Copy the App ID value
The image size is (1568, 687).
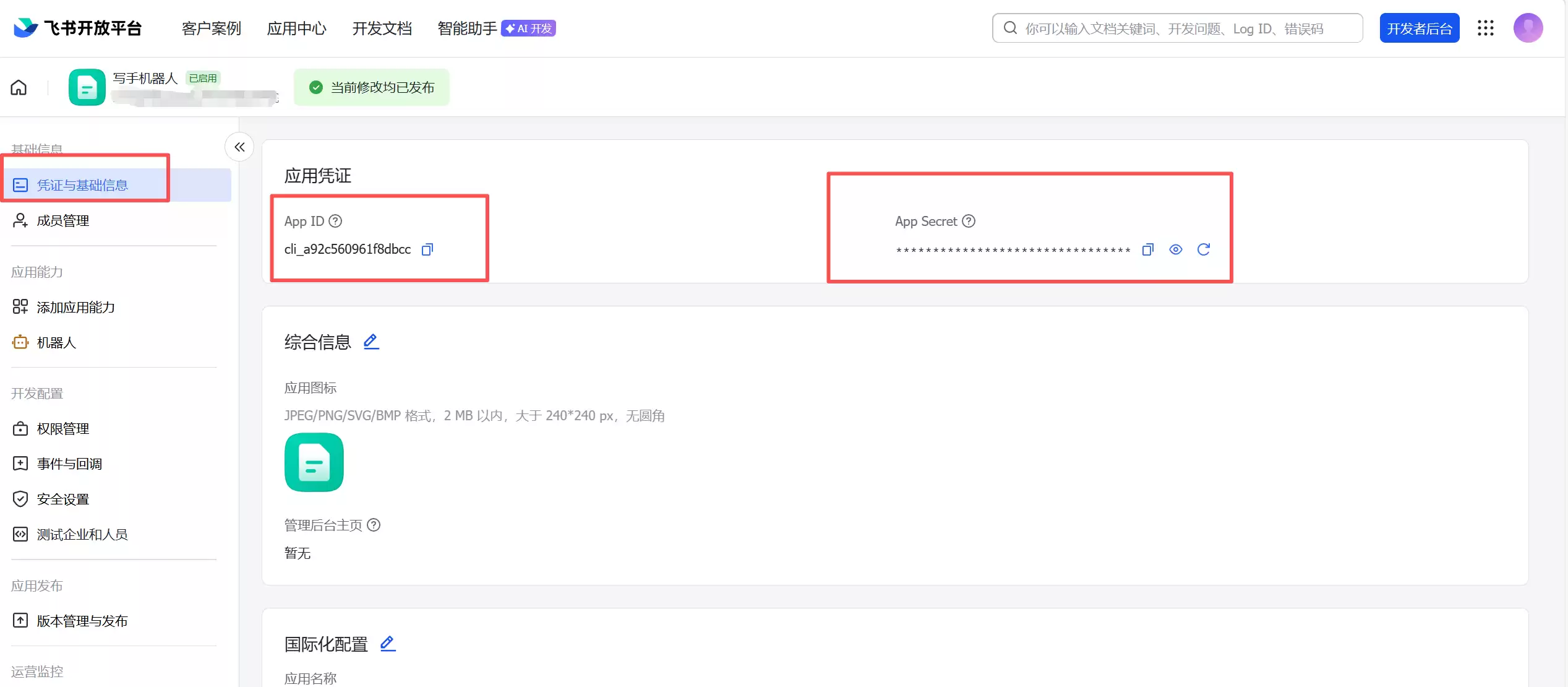coord(427,249)
